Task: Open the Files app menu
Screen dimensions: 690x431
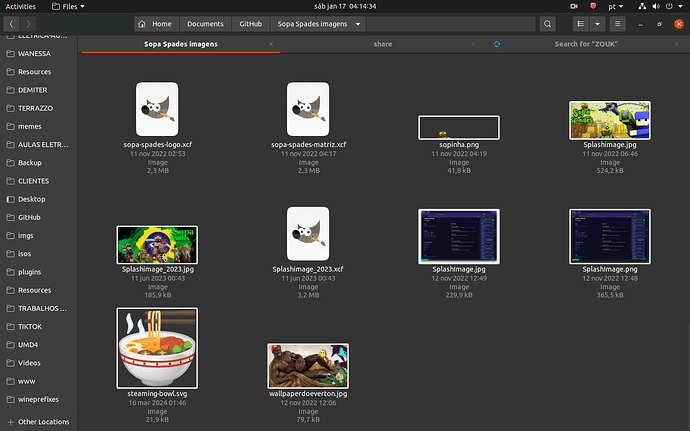Action: [x=68, y=6]
